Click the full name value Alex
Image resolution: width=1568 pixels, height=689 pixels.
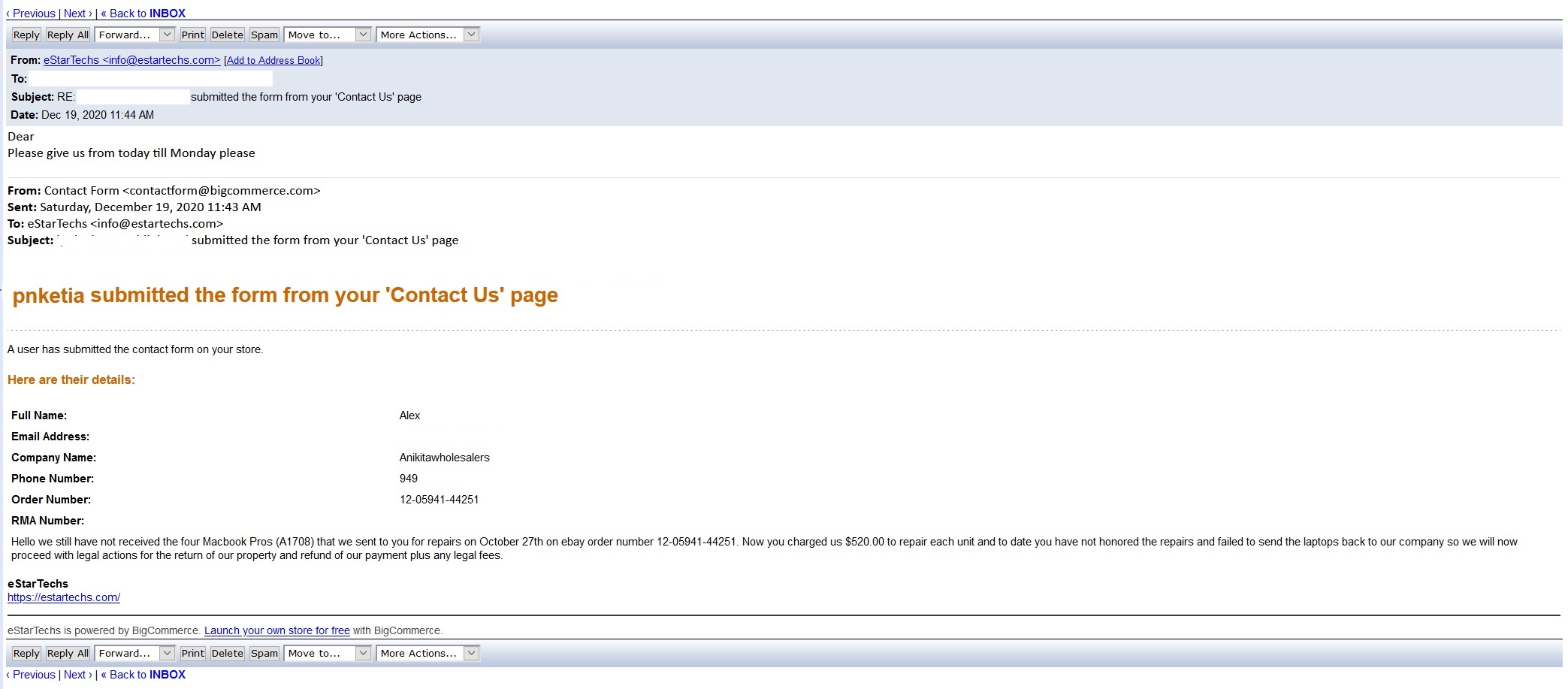pyautogui.click(x=409, y=416)
